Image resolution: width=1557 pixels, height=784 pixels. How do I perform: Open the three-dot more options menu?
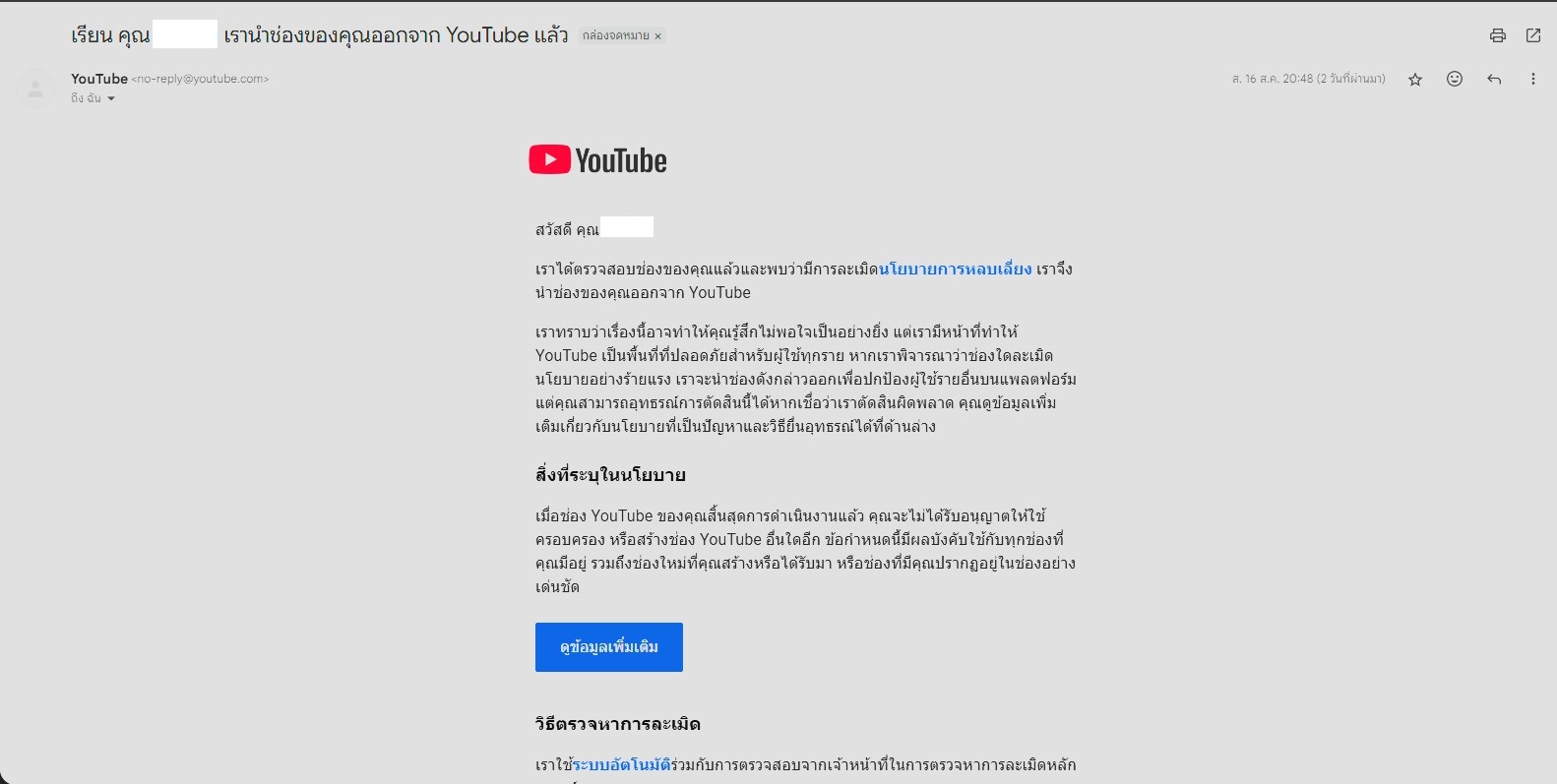[x=1532, y=79]
